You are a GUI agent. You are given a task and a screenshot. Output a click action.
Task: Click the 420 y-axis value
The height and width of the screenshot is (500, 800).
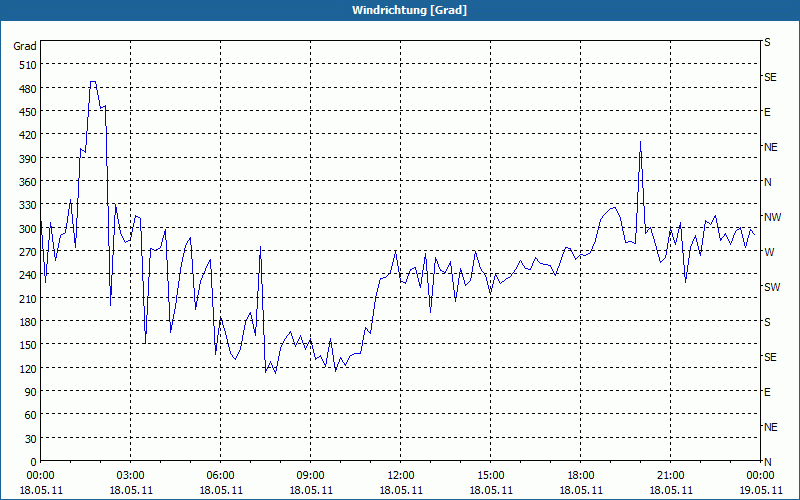28,135
